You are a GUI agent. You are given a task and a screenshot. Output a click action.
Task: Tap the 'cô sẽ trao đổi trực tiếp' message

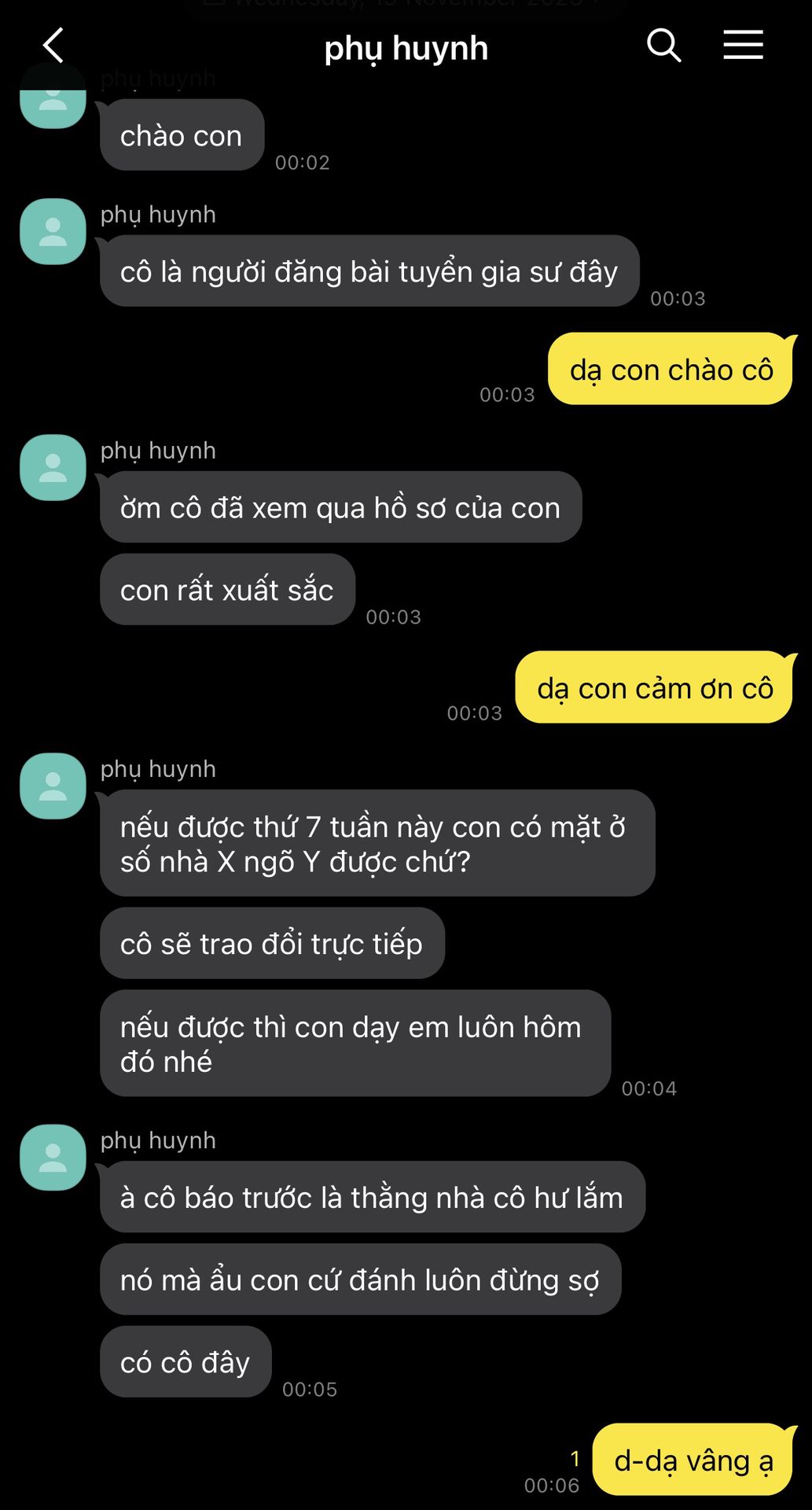coord(272,943)
